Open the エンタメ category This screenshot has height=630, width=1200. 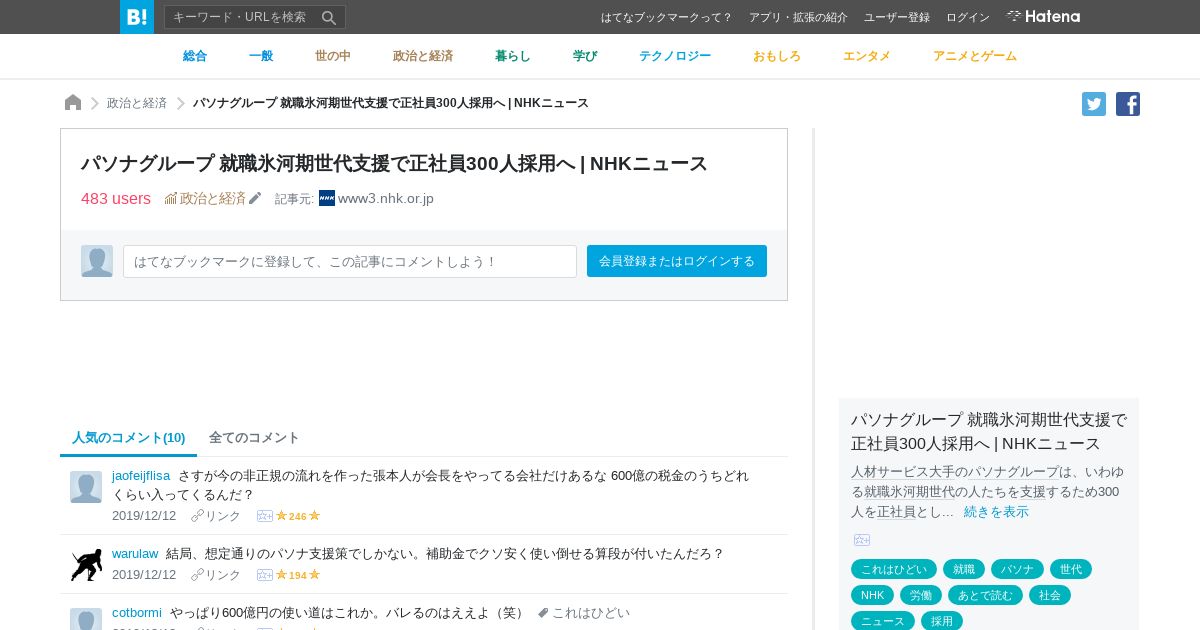point(867,56)
